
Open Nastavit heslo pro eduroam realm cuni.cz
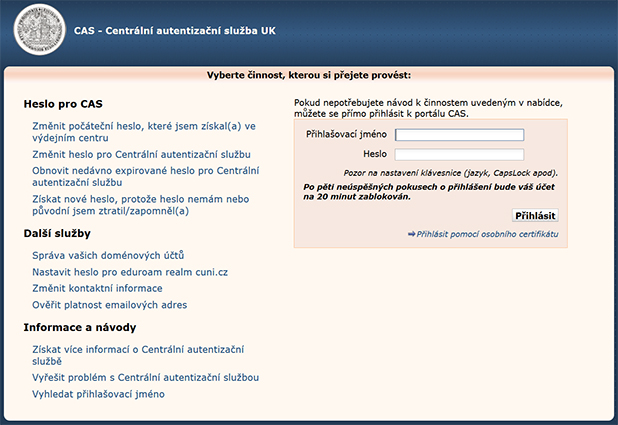point(130,272)
